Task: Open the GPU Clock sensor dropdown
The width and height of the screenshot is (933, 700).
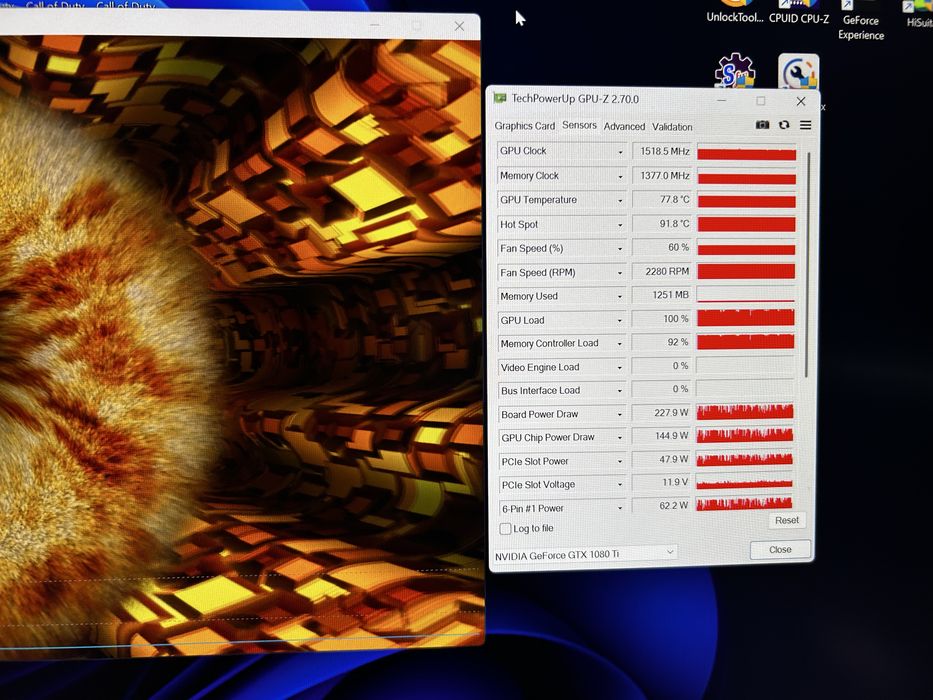Action: [620, 152]
